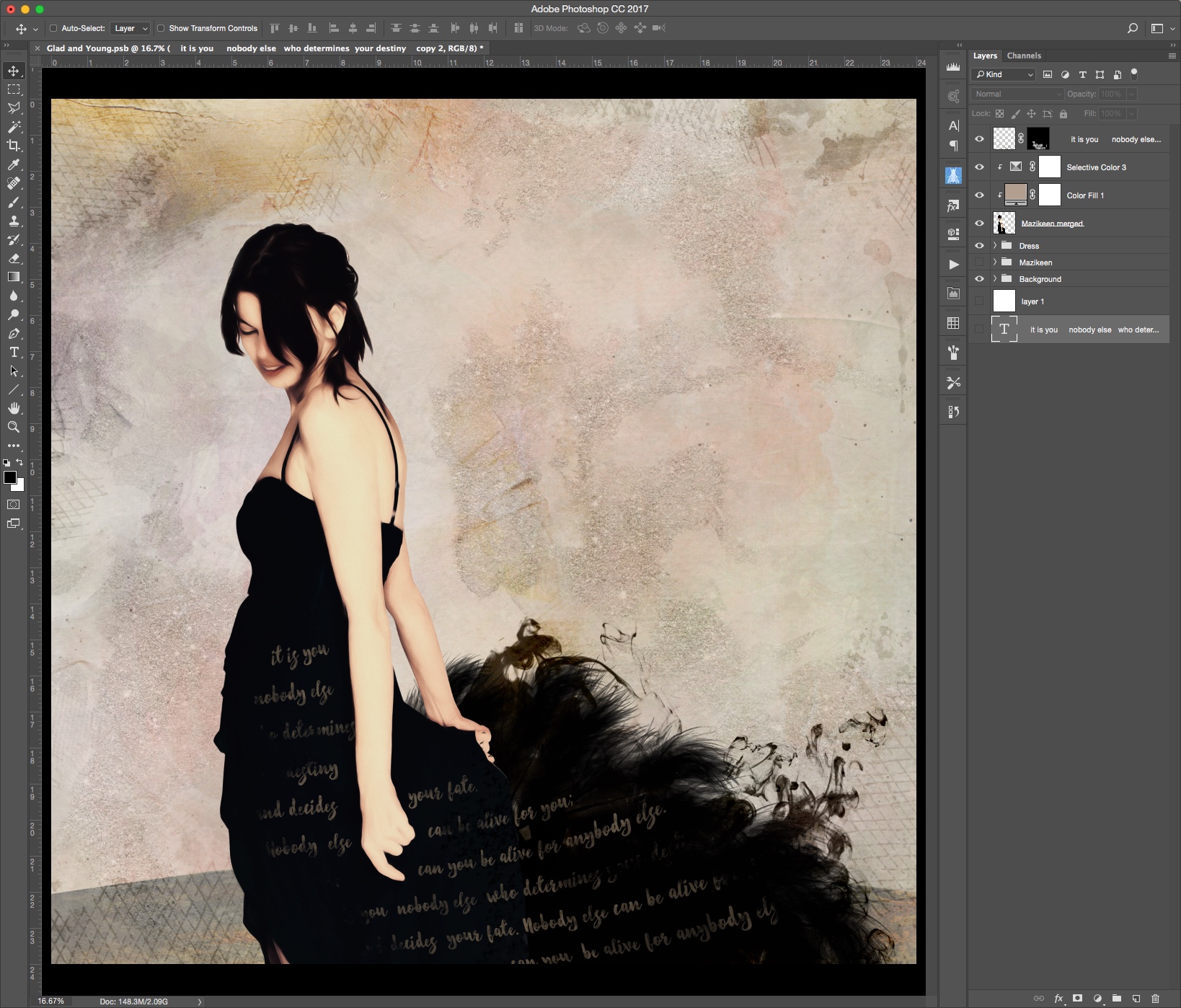Enable the Auto-Select checkbox
This screenshot has height=1008, width=1181.
53,29
